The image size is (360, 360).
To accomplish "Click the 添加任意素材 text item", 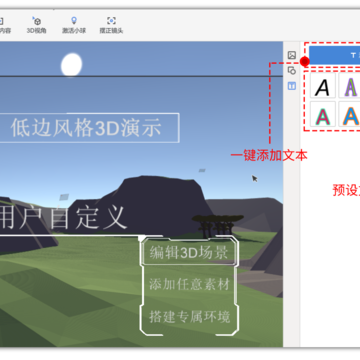I will coord(190,285).
